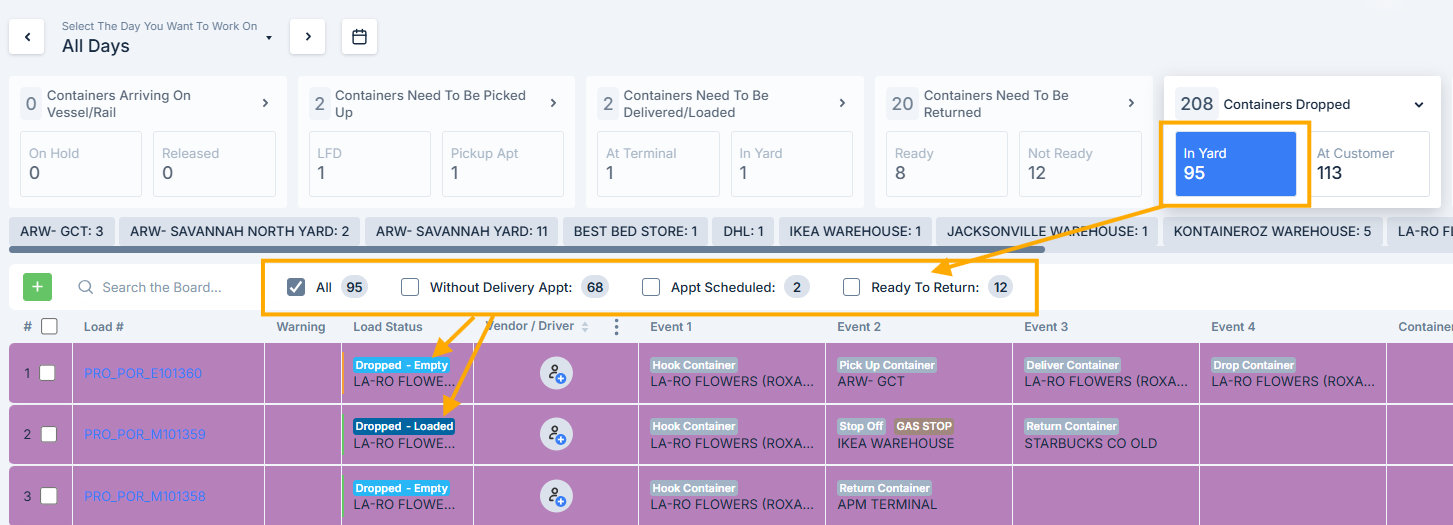Screen dimensions: 1453x525
Task: Assign driver for load PRO_POR_M101359
Action: coord(555,435)
